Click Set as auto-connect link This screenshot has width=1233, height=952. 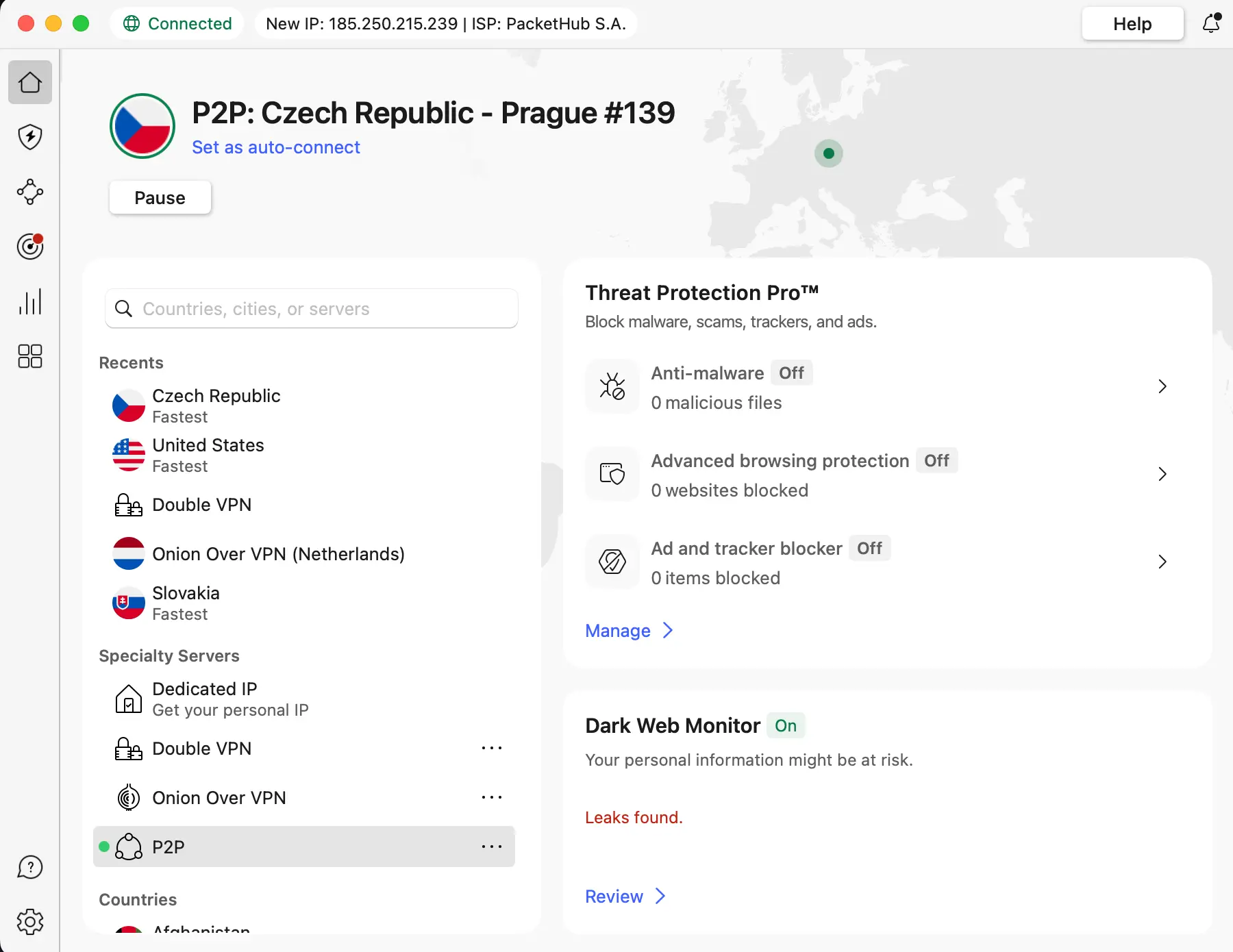pyautogui.click(x=276, y=147)
